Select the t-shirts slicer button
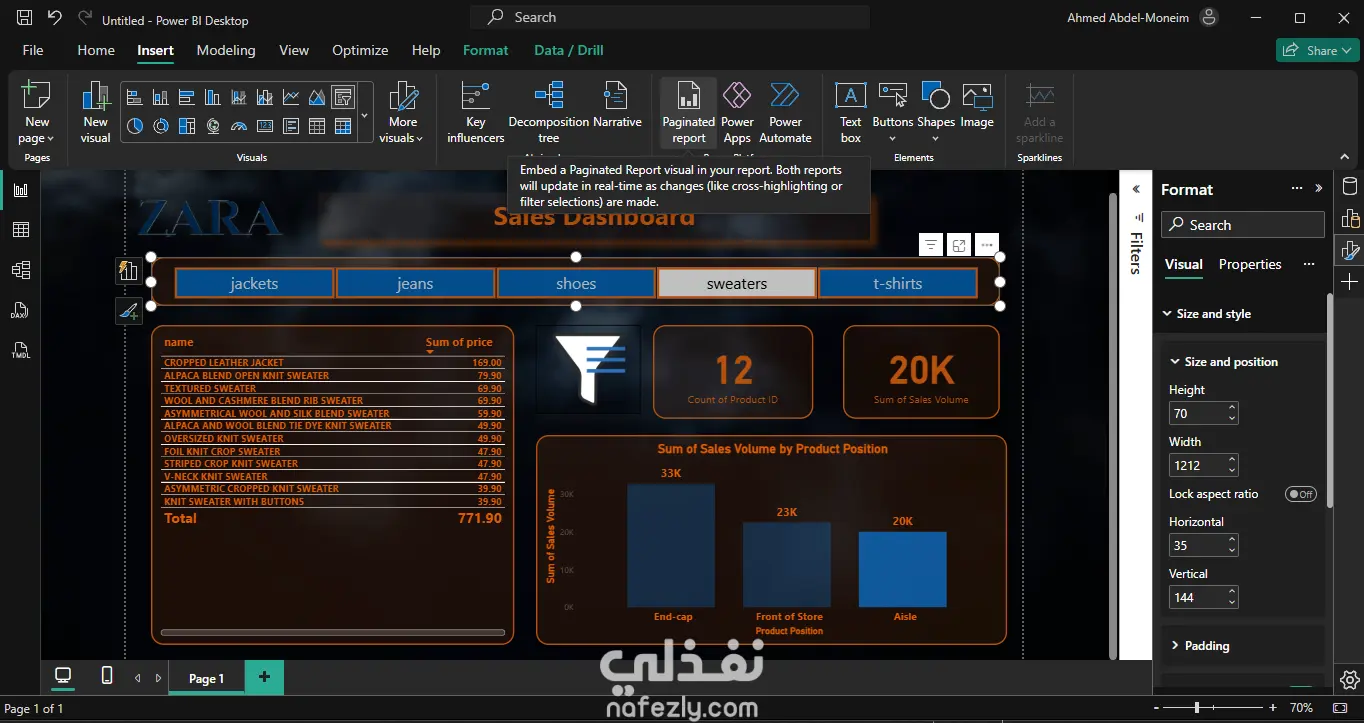 (x=898, y=283)
